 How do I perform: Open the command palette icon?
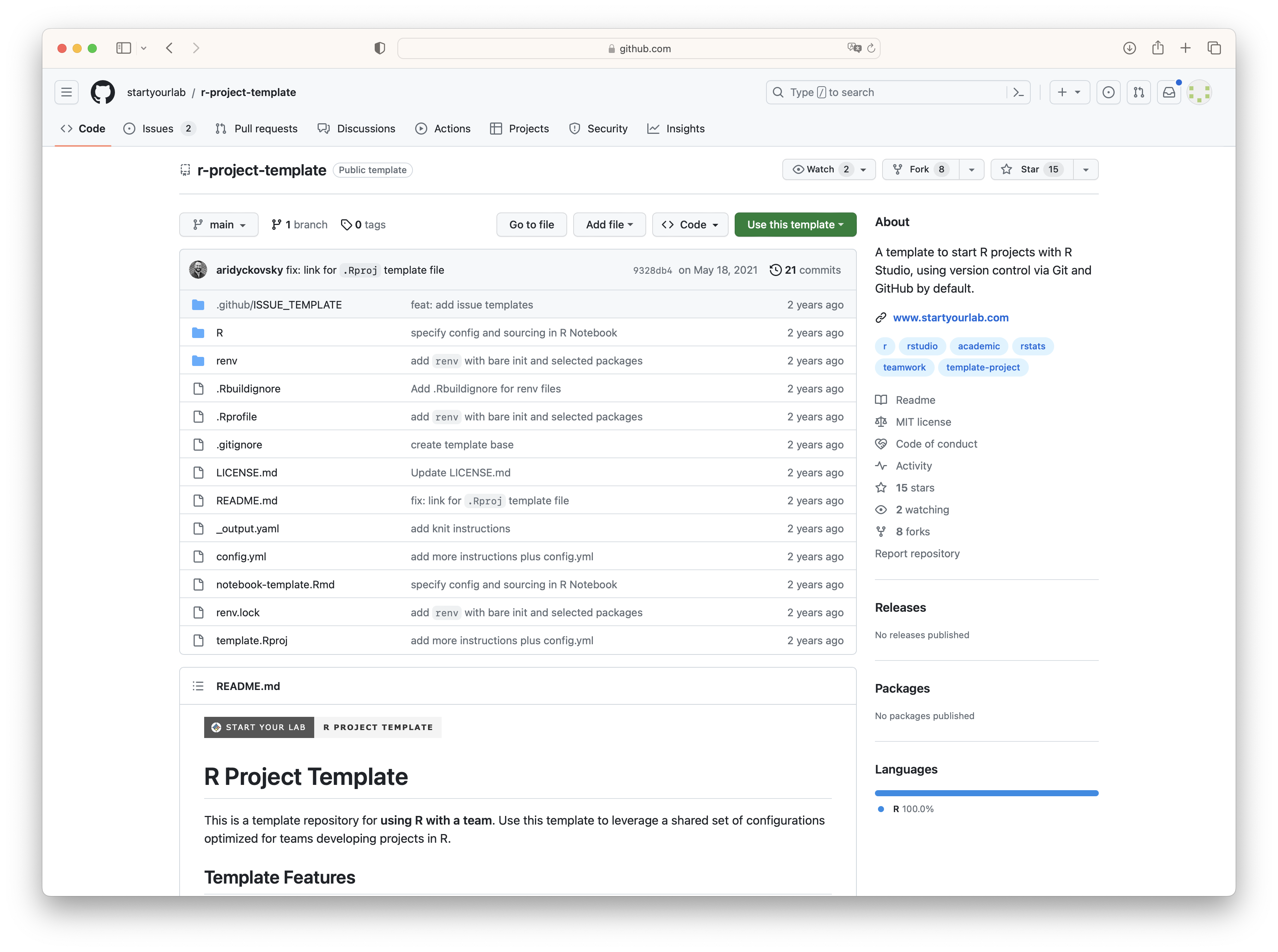click(1018, 92)
